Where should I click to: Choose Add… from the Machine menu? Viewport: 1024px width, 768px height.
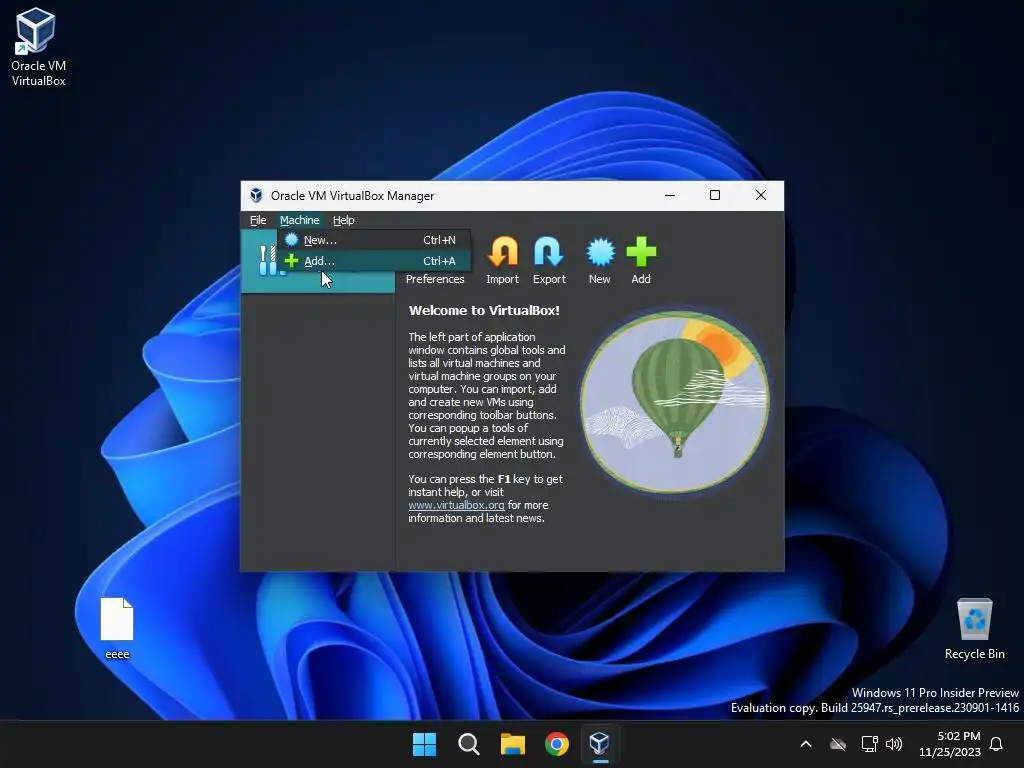tap(374, 261)
